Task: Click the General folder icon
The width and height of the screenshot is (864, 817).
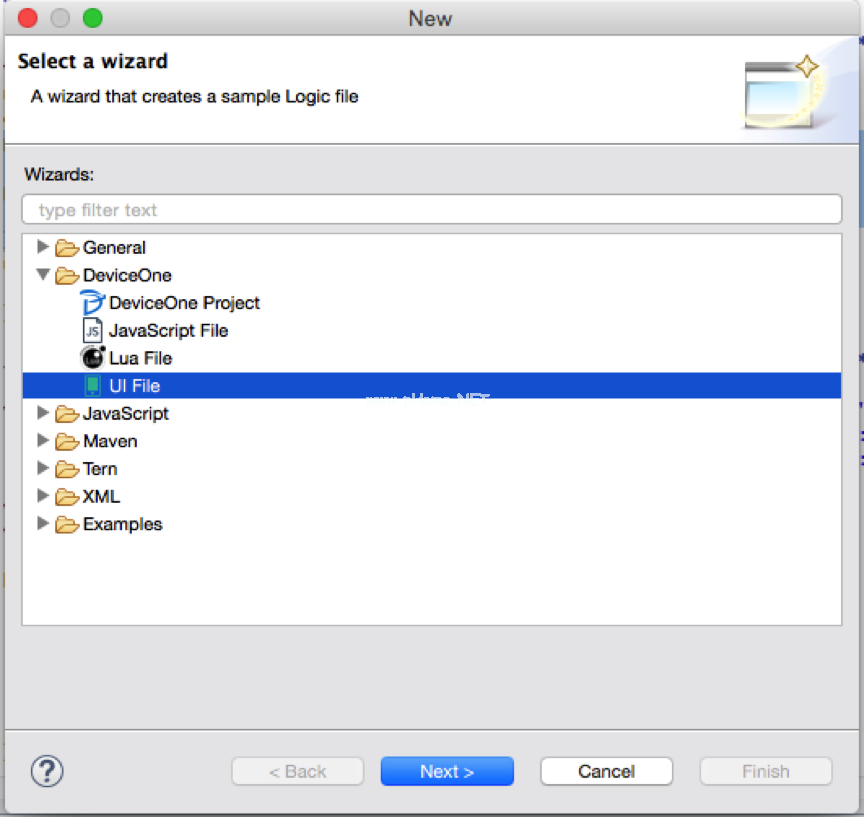Action: click(67, 248)
